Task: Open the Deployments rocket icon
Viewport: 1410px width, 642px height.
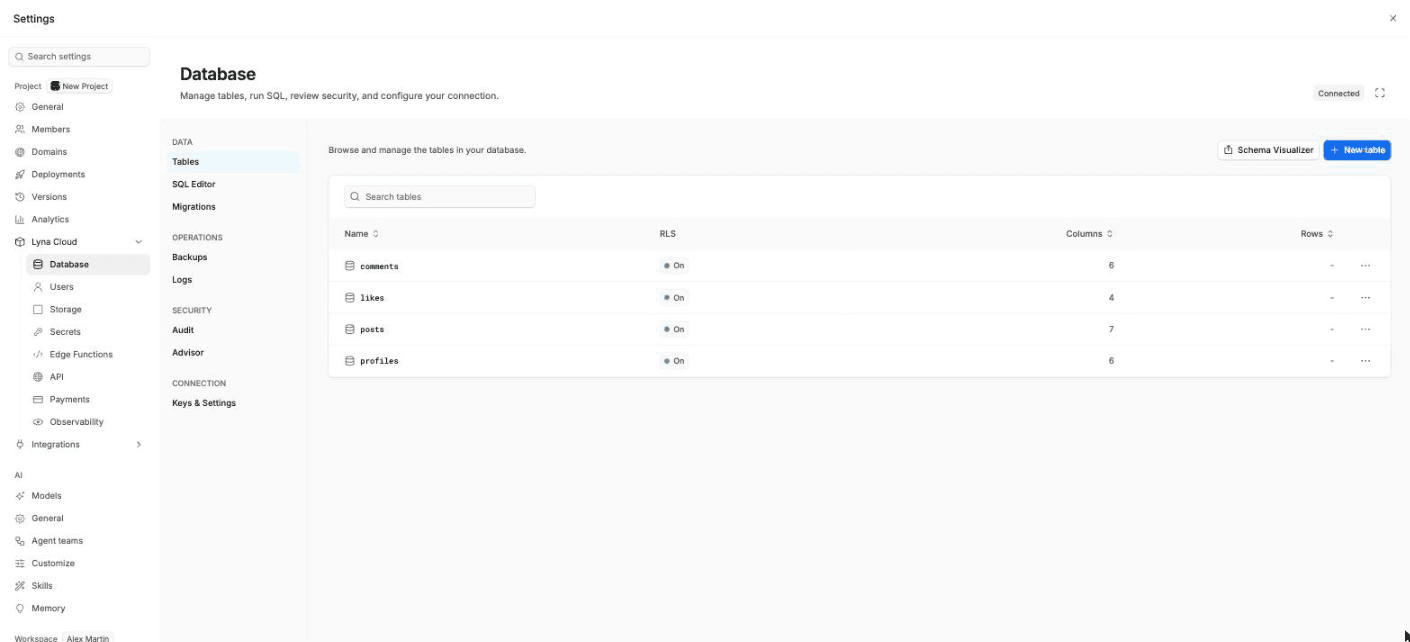Action: tap(20, 174)
